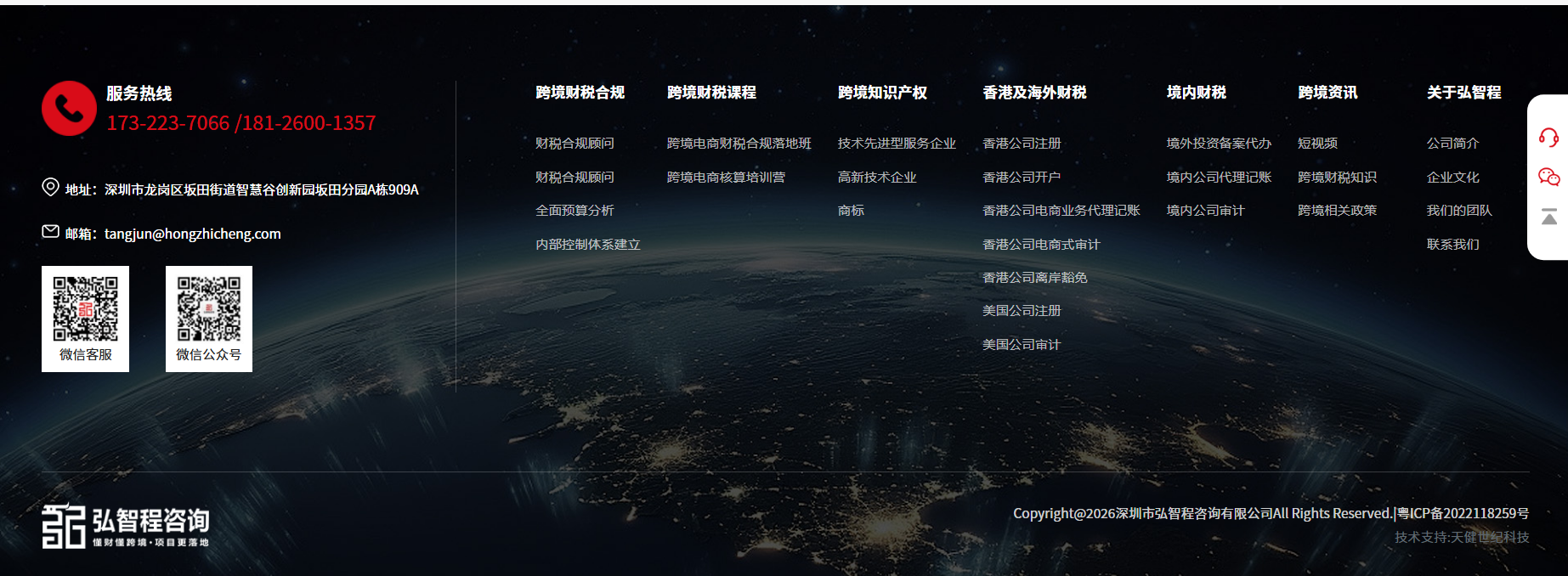Open the WeChat chat bubble icon
The height and width of the screenshot is (576, 1568).
click(x=1548, y=177)
